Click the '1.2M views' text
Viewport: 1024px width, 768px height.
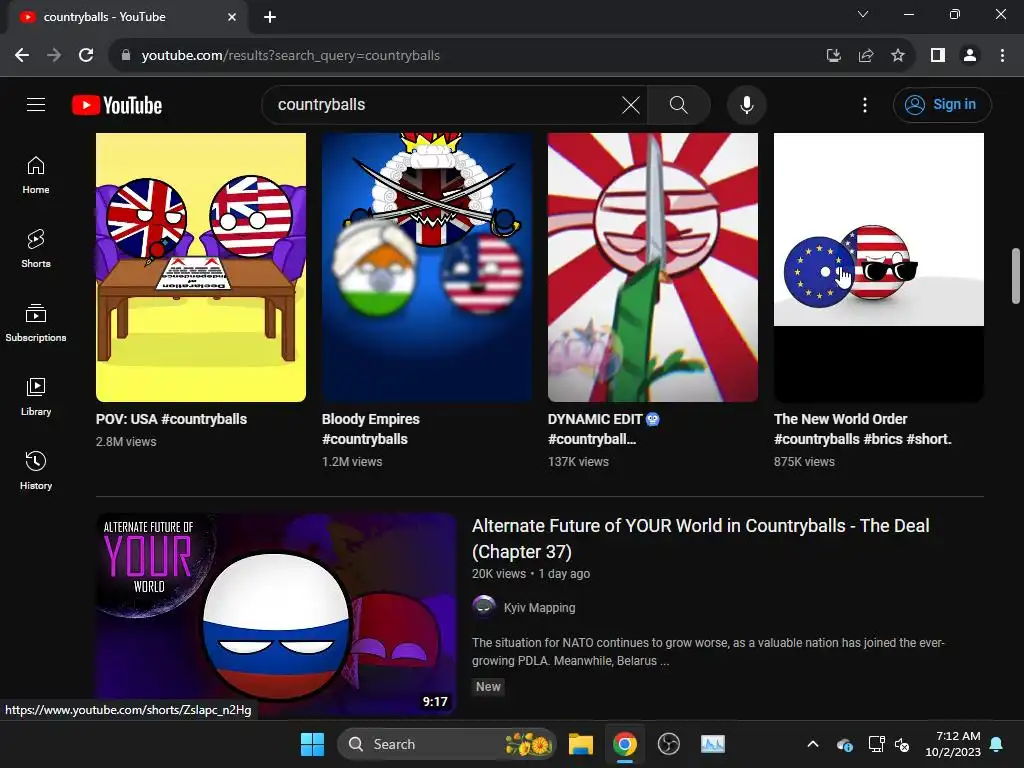[x=352, y=462]
